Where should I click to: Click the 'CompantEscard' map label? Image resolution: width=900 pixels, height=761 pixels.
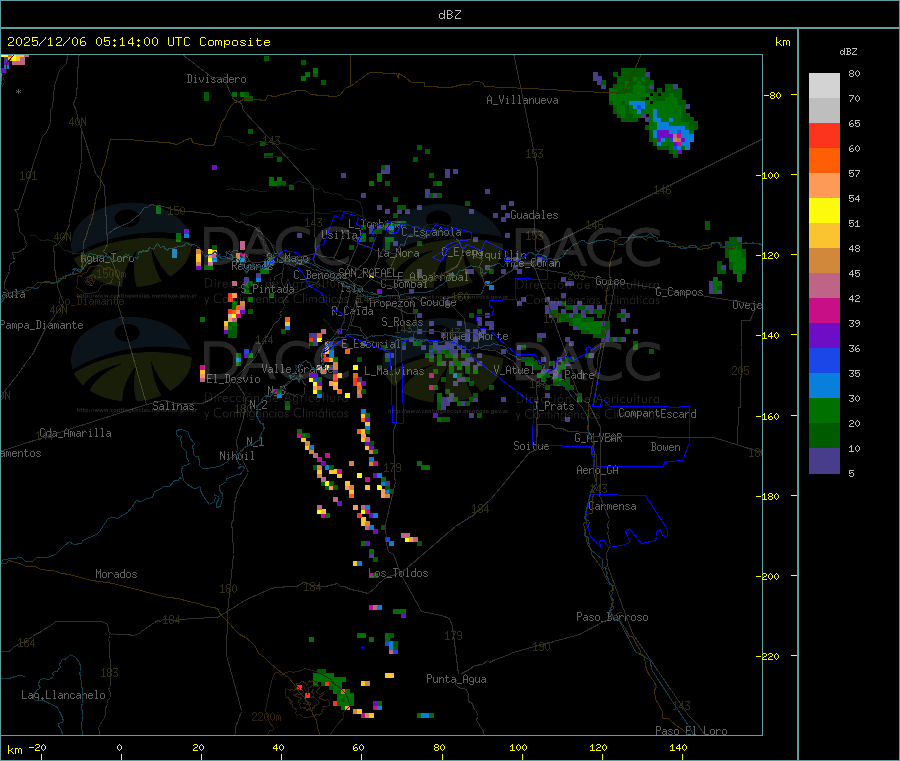[657, 414]
